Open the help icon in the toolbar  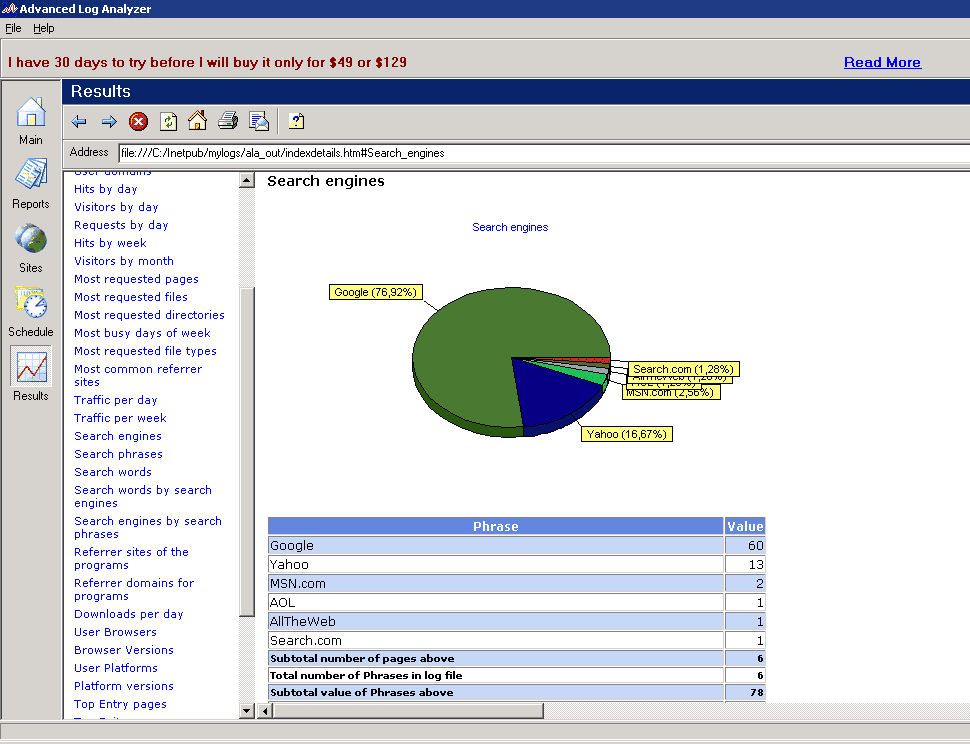click(x=296, y=122)
